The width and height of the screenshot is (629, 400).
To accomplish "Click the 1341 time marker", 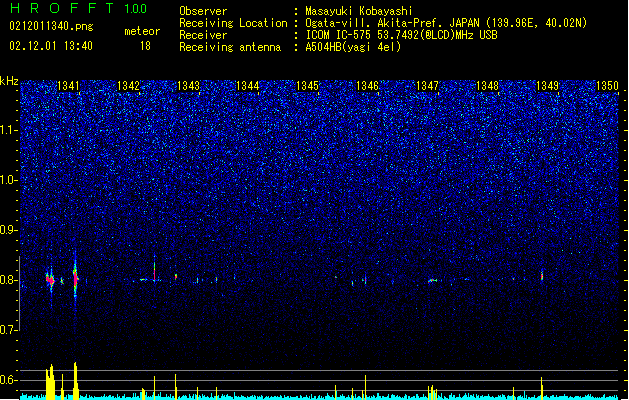I will point(68,86).
